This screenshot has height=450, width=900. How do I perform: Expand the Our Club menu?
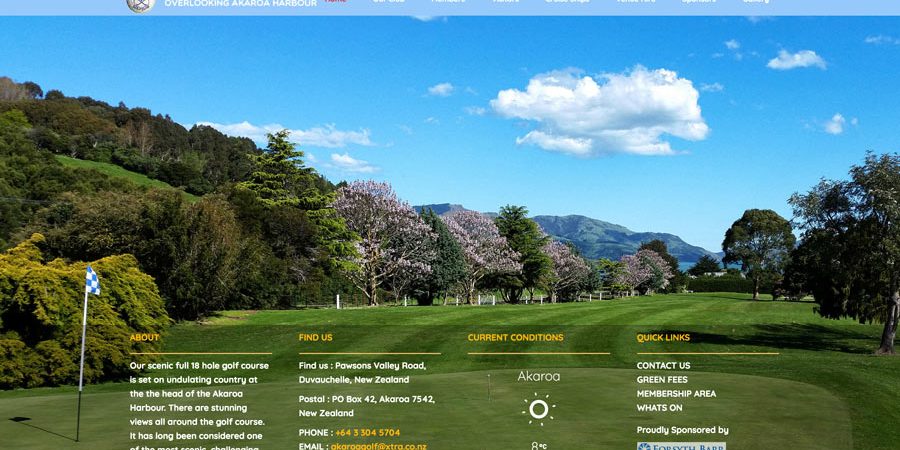pos(388,2)
